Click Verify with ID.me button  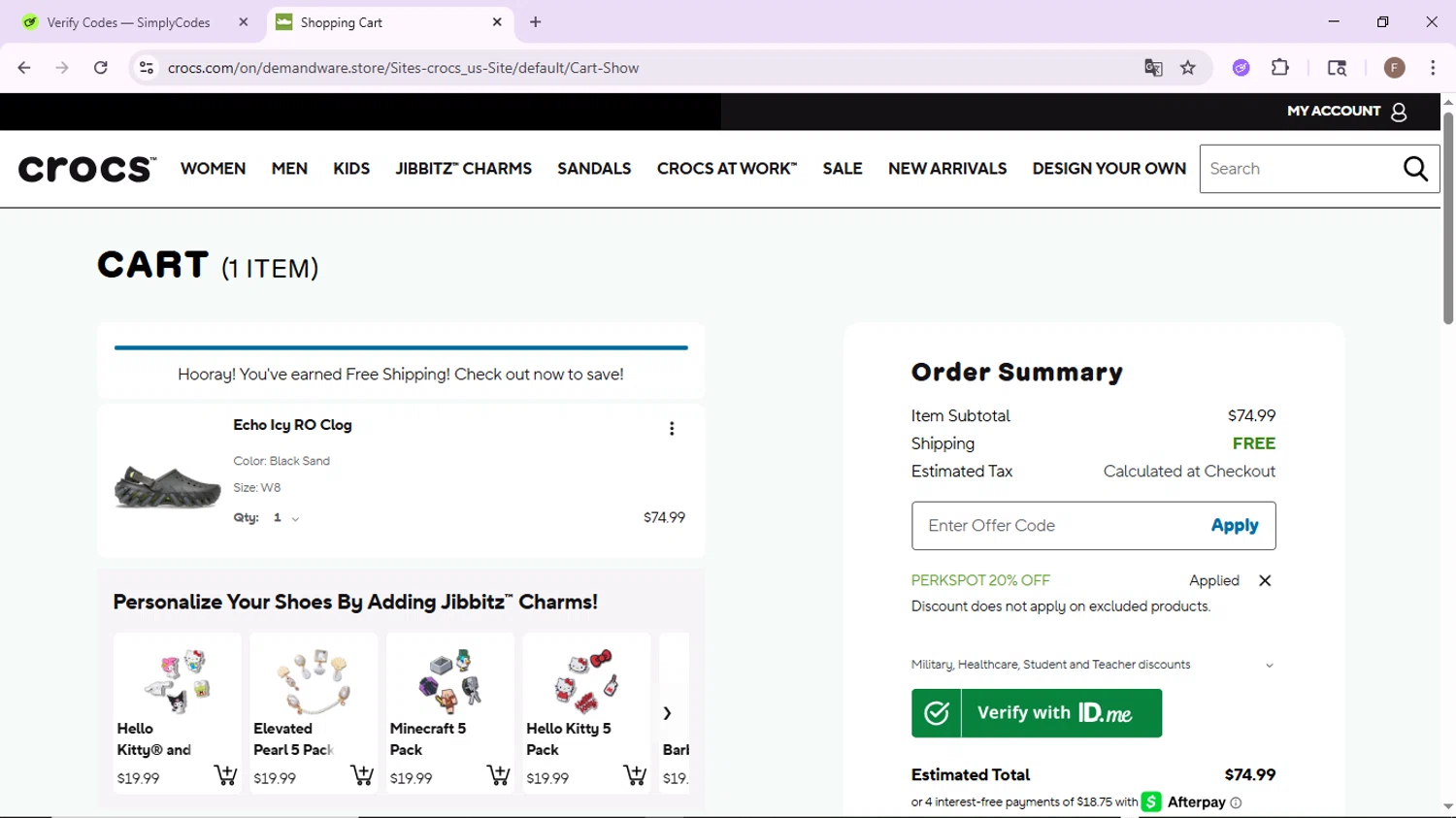click(1037, 713)
